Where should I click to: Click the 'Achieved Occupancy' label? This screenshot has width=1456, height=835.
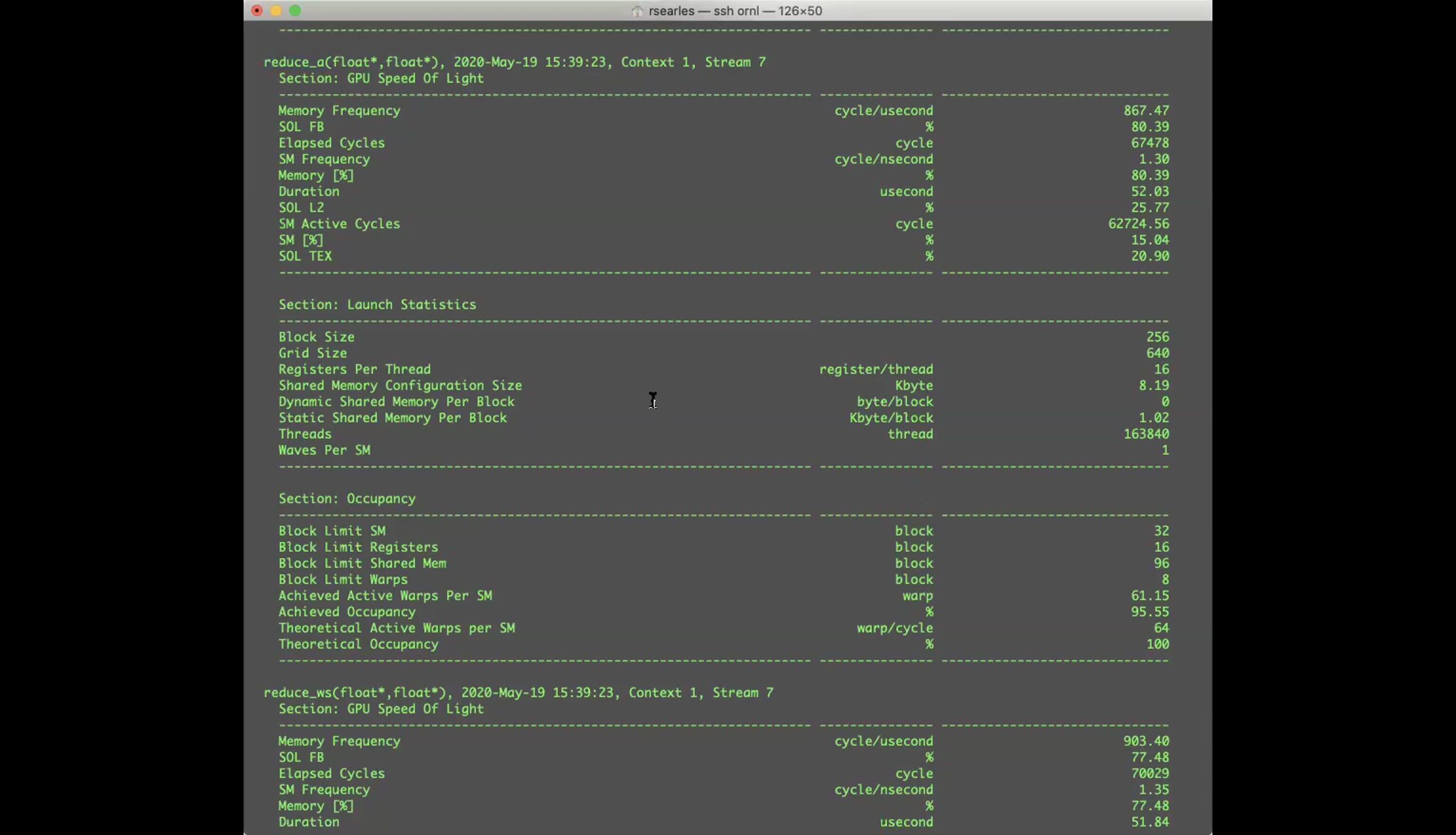(347, 612)
